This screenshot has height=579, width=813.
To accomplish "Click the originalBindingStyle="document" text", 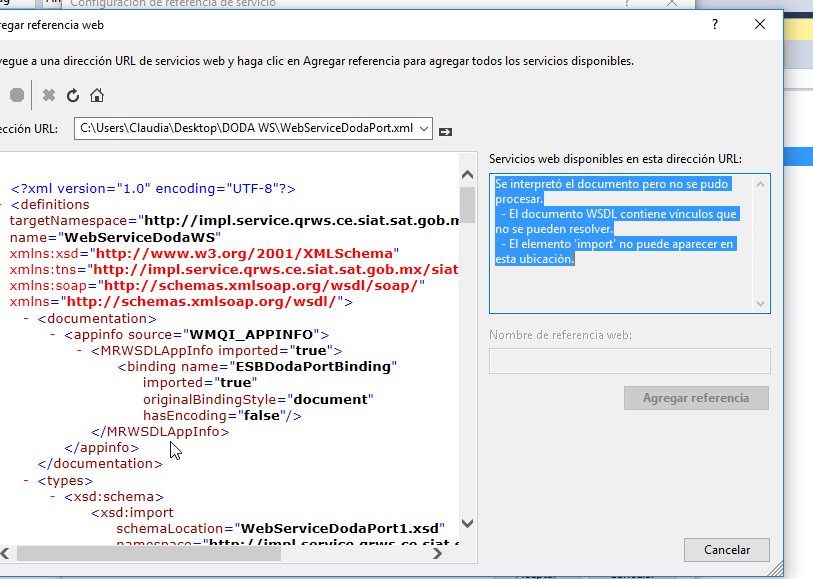I will point(258,399).
